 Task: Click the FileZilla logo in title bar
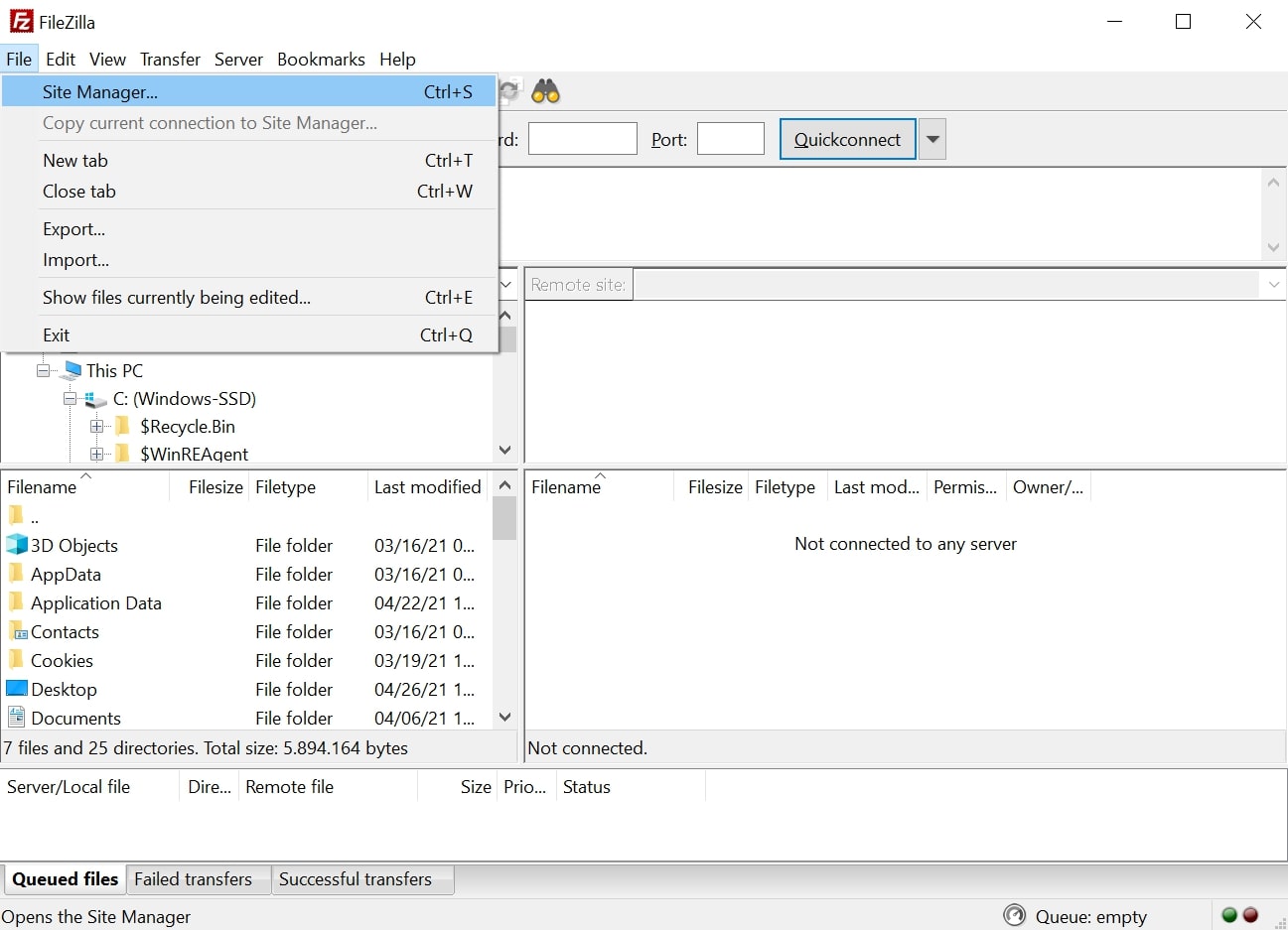click(21, 21)
